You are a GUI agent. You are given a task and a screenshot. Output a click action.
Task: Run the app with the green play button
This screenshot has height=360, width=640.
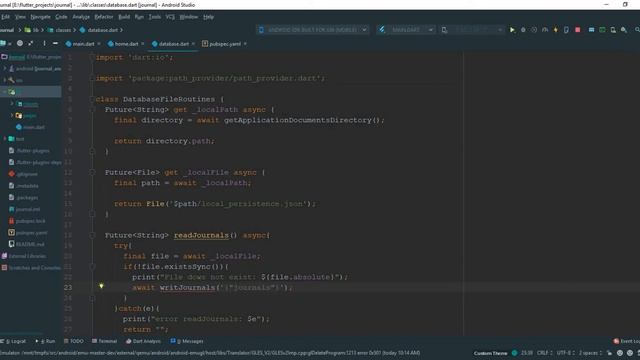pyautogui.click(x=512, y=30)
